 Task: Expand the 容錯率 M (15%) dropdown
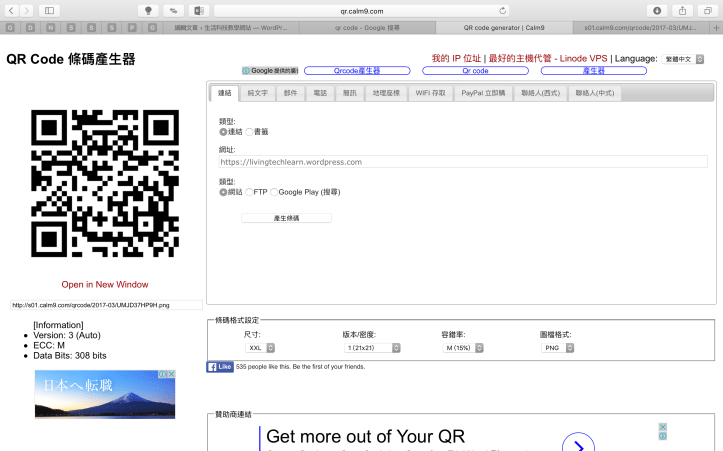click(465, 348)
